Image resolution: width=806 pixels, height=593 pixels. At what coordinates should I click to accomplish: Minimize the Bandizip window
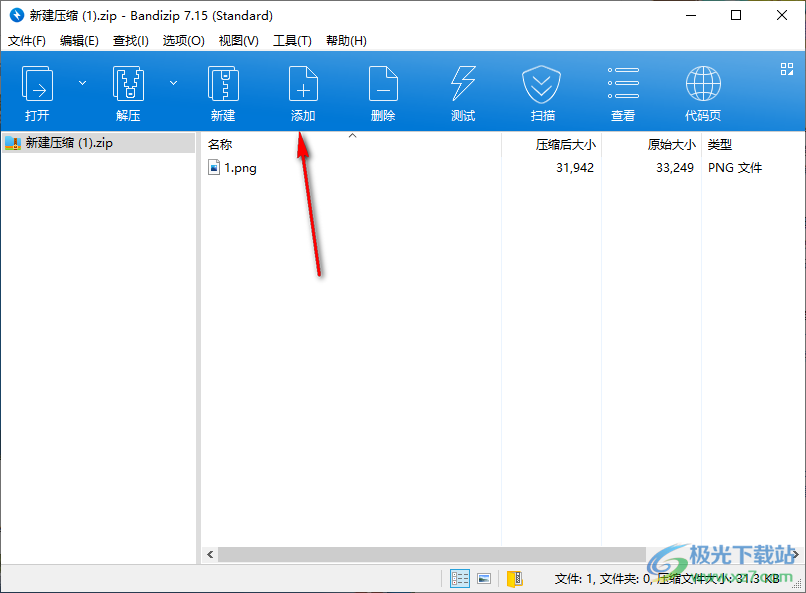point(690,15)
